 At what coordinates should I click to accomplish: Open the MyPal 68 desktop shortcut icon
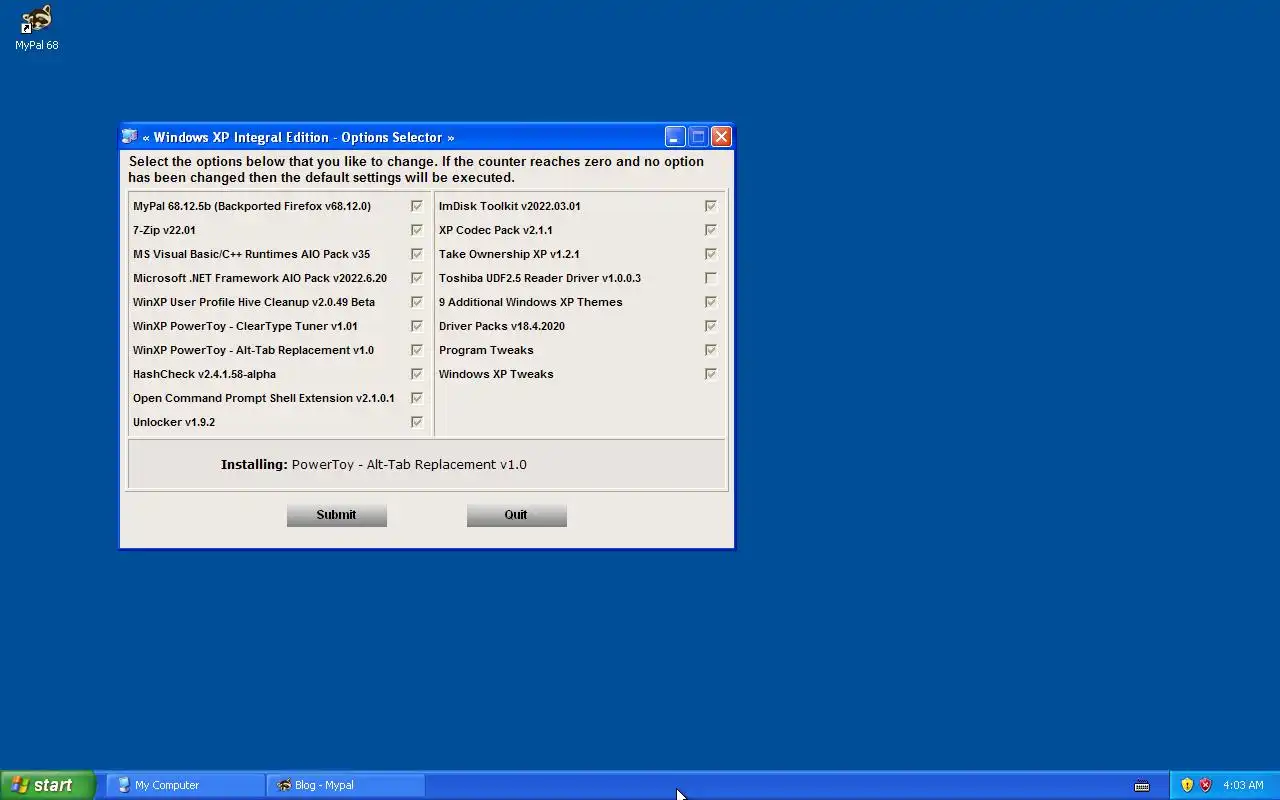(x=36, y=28)
